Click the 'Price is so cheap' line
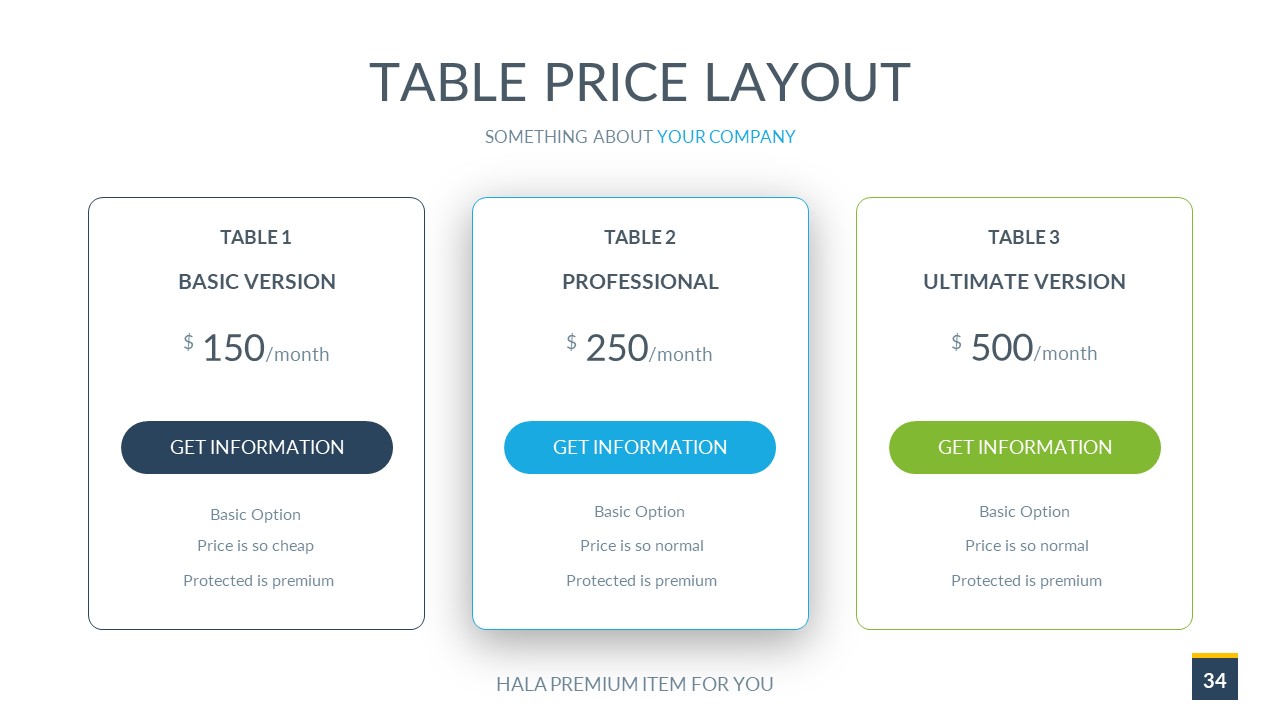 (256, 546)
